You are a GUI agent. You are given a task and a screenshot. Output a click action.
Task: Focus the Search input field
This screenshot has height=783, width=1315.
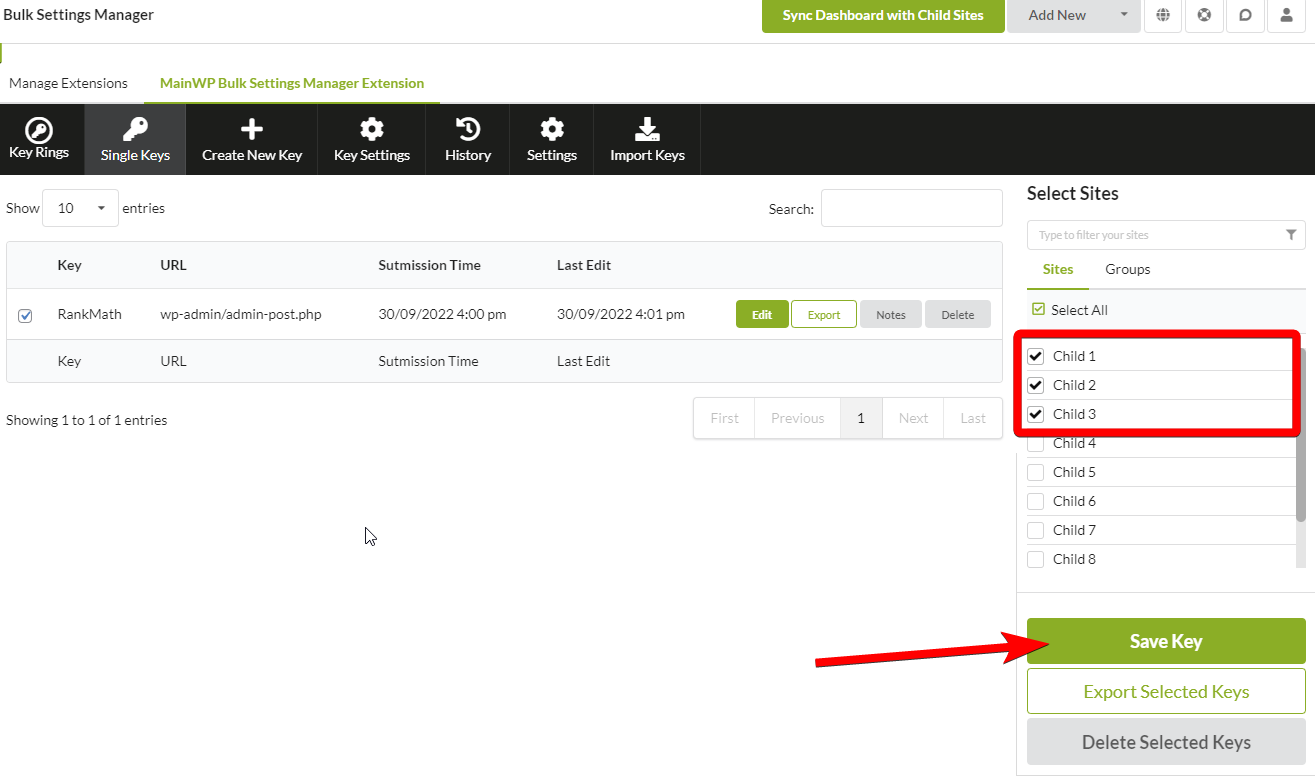point(912,208)
